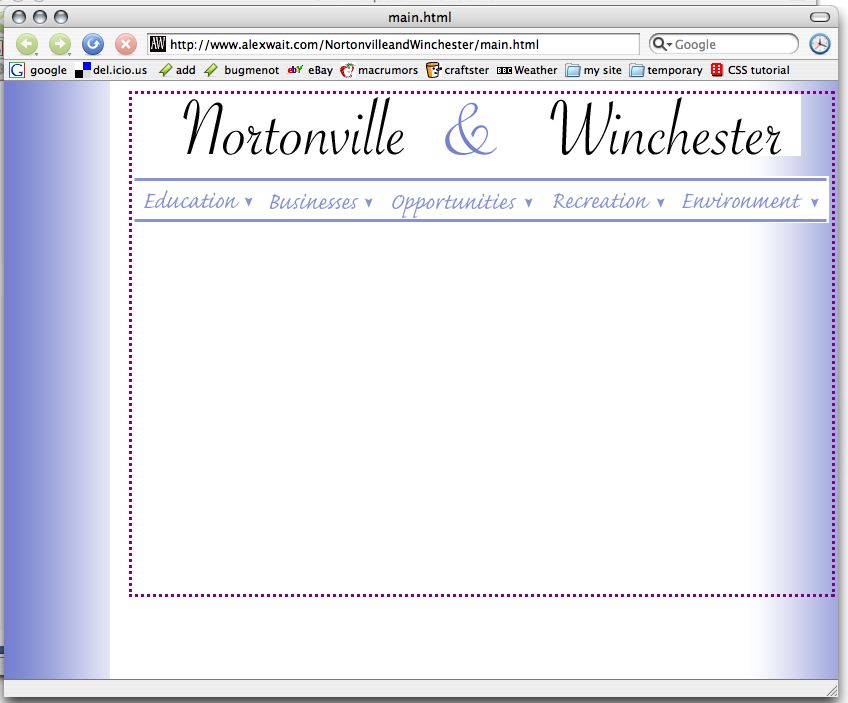This screenshot has width=848, height=703.
Task: Open the eBay bookmark
Action: pyautogui.click(x=320, y=70)
